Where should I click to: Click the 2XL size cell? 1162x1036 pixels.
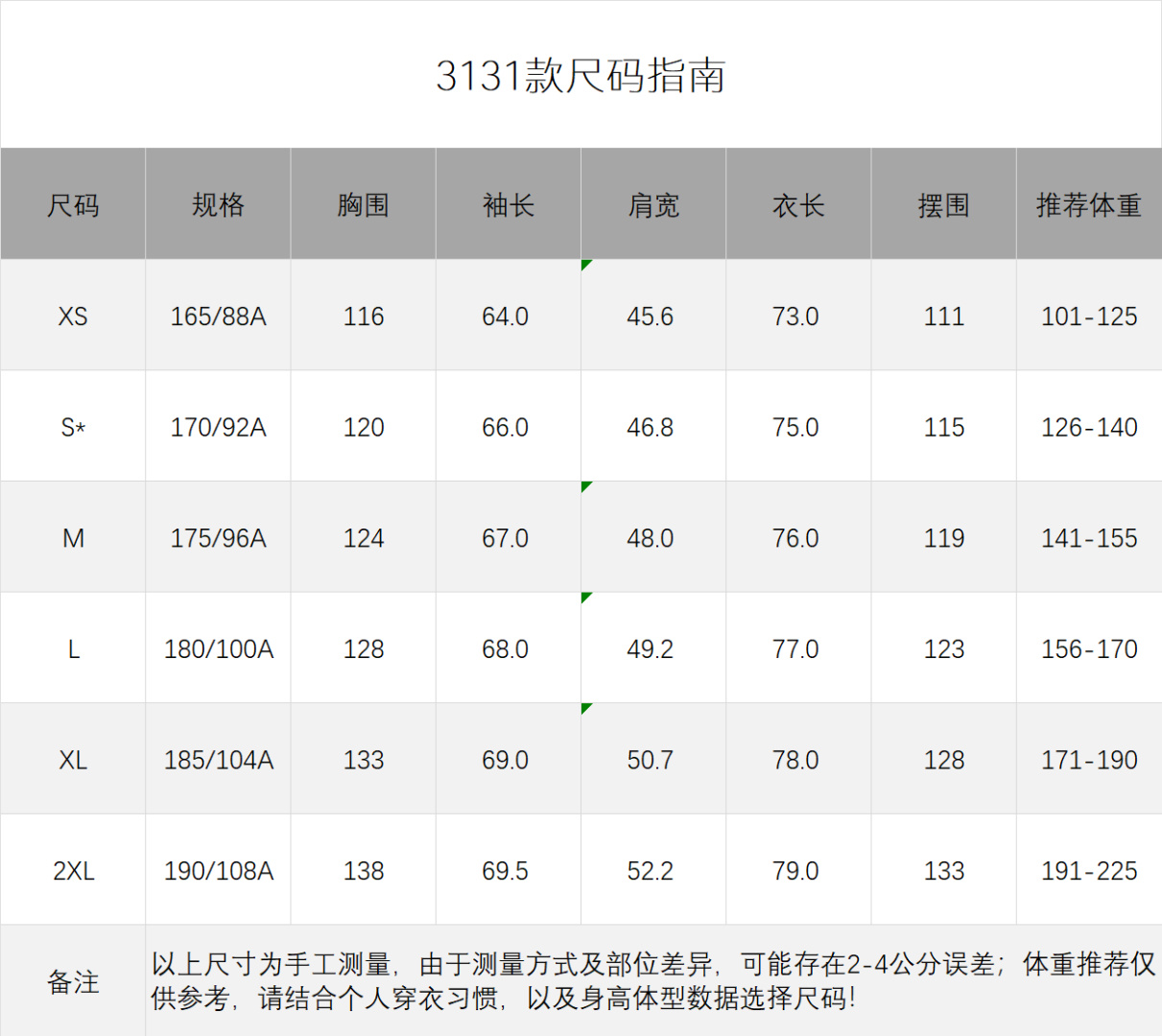click(x=73, y=871)
